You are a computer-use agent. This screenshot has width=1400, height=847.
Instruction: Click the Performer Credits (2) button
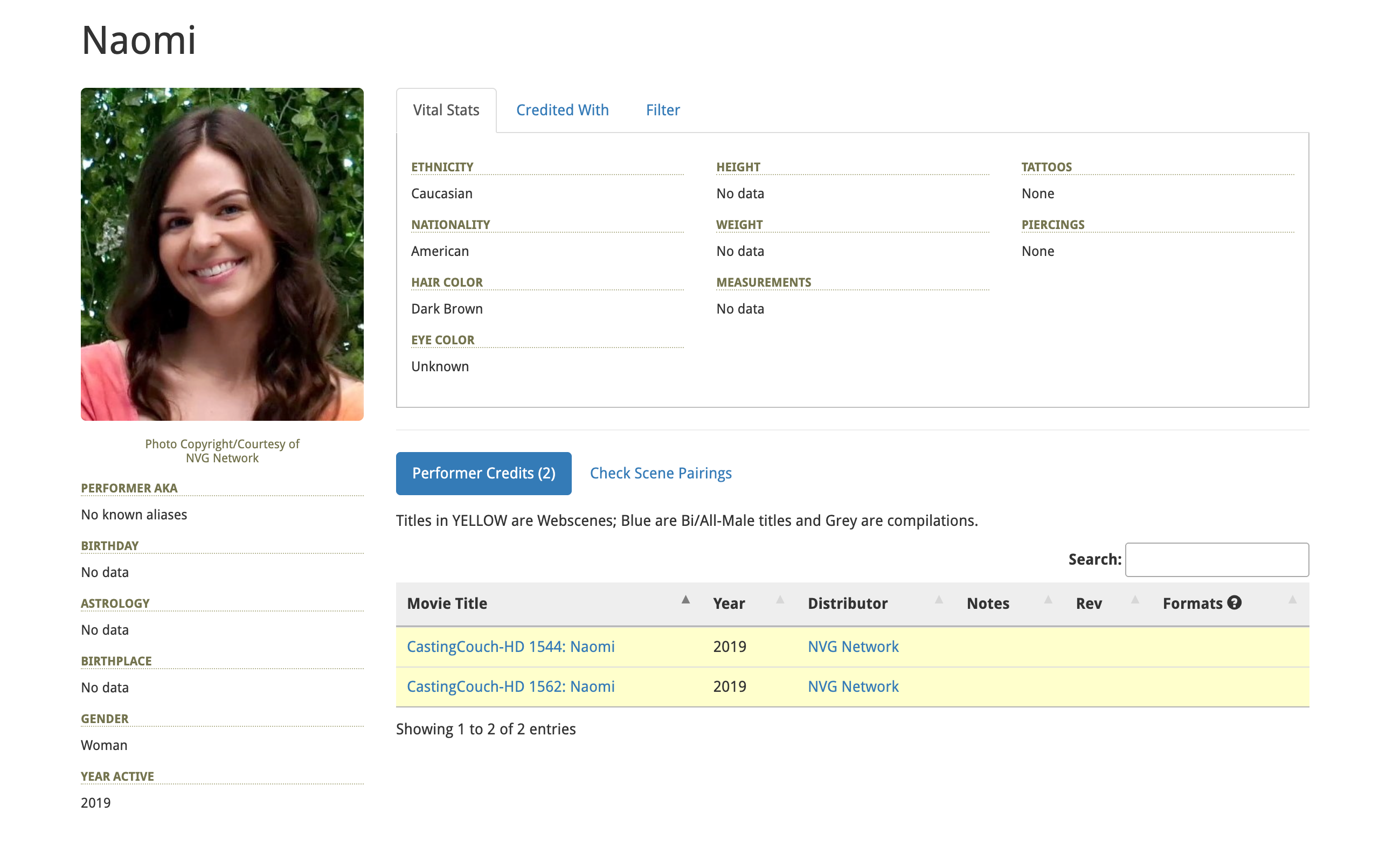pyautogui.click(x=483, y=473)
